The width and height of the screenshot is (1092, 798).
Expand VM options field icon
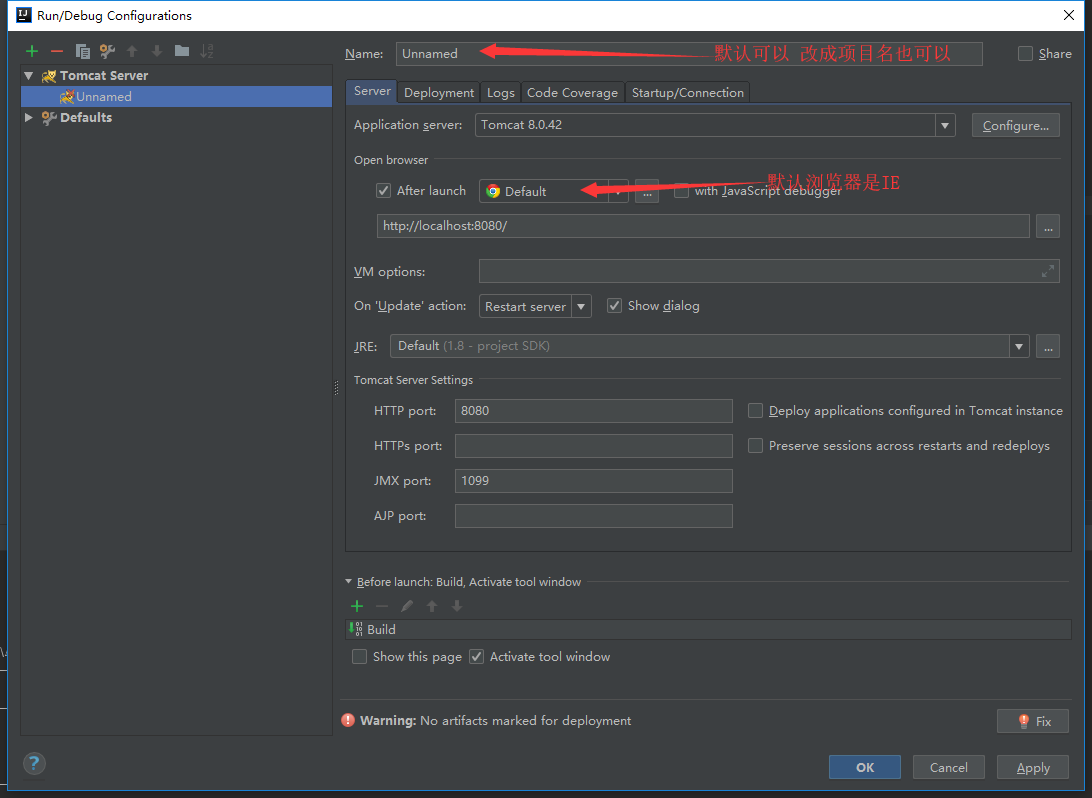coord(1047,272)
